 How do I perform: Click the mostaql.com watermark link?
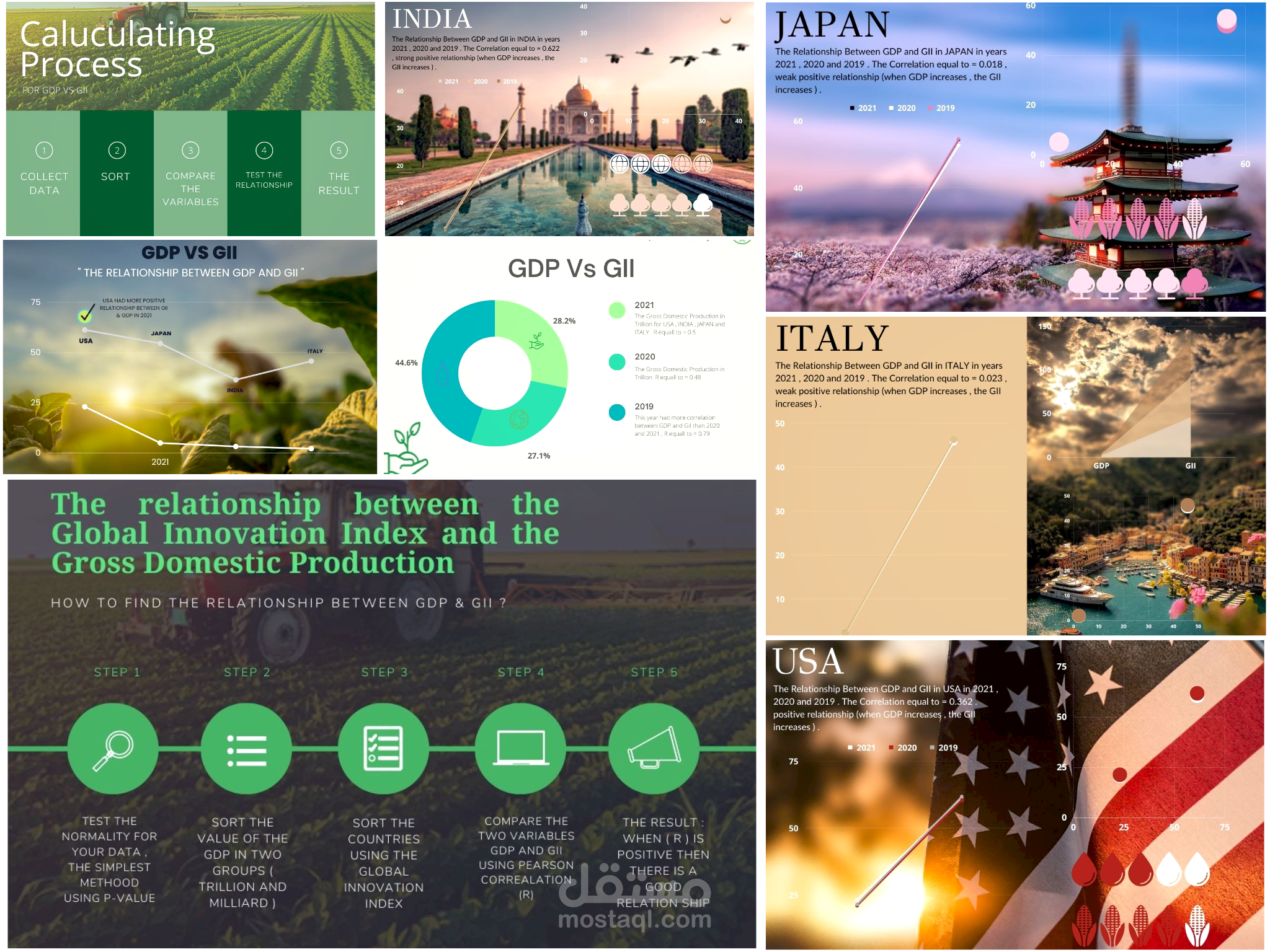634,919
